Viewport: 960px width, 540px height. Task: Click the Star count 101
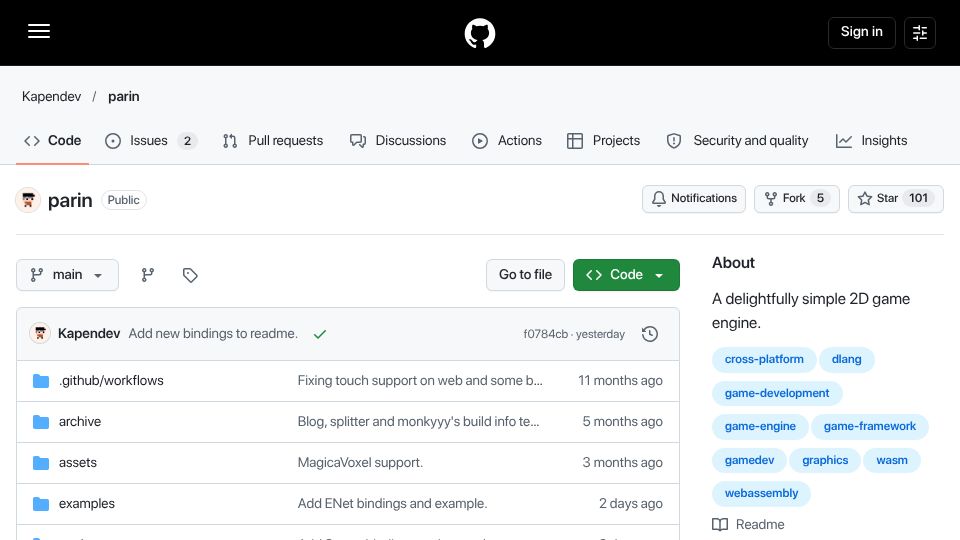point(918,198)
